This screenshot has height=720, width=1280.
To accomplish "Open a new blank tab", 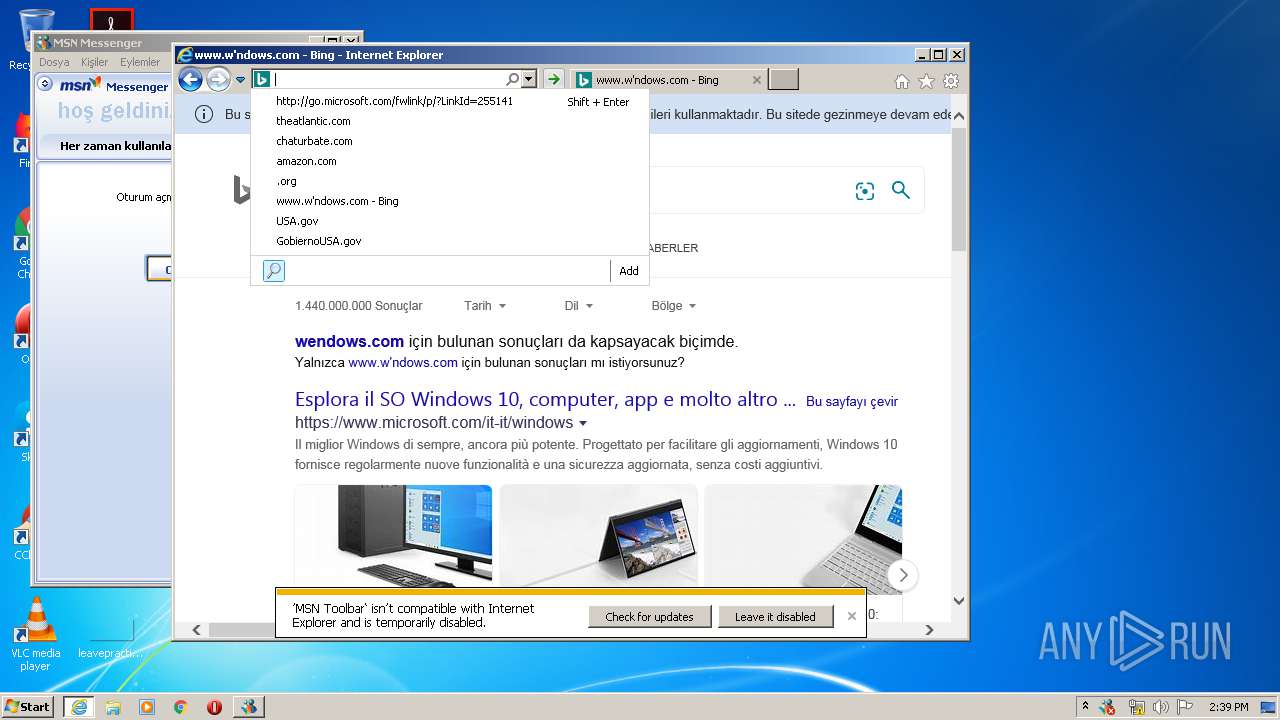I will point(784,80).
